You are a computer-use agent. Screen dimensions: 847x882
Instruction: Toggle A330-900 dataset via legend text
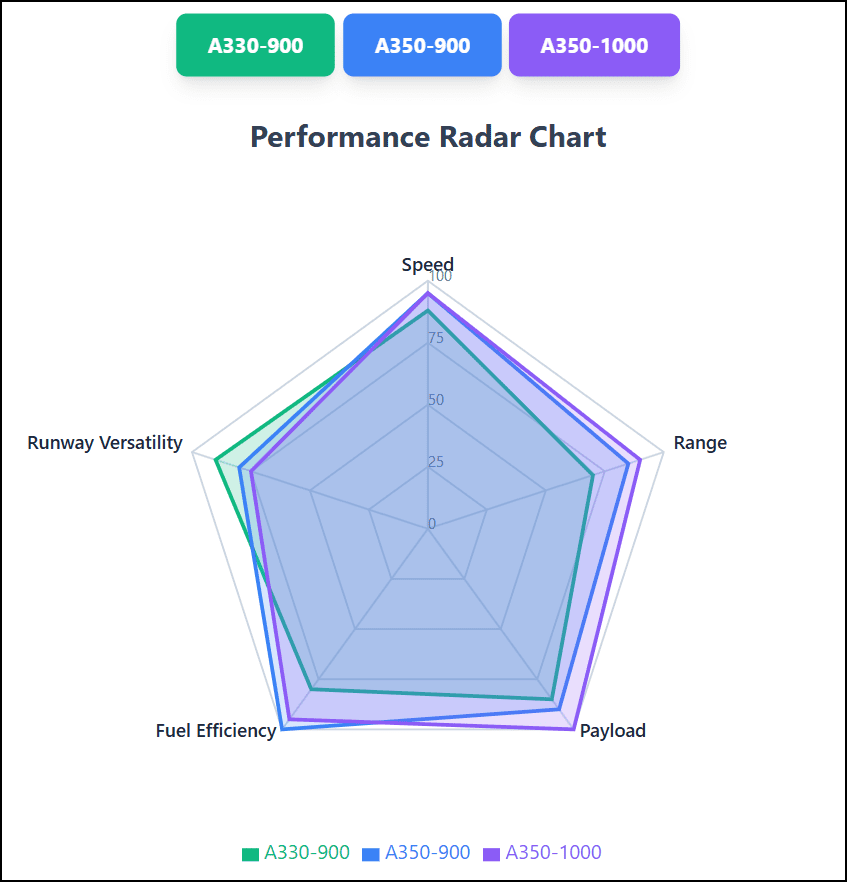pyautogui.click(x=307, y=853)
